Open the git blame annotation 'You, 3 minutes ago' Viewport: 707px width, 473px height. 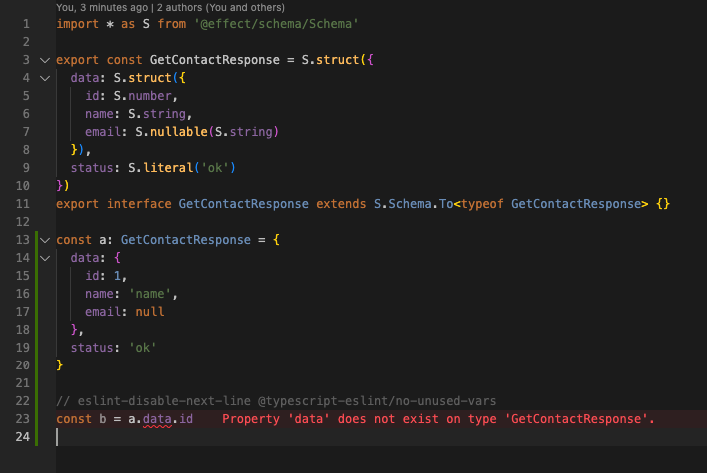point(101,7)
